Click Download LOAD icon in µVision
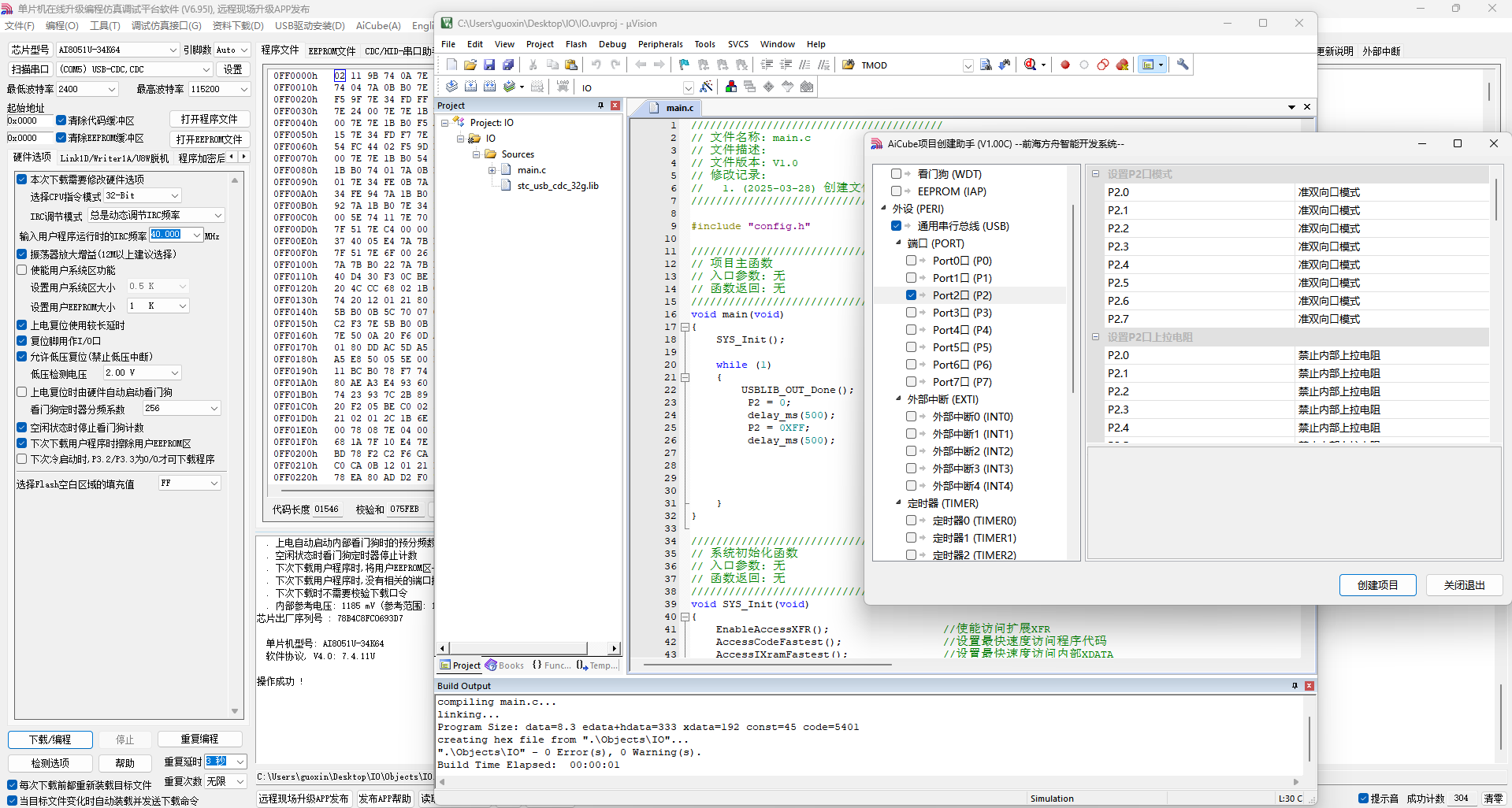1512x808 pixels. click(563, 87)
